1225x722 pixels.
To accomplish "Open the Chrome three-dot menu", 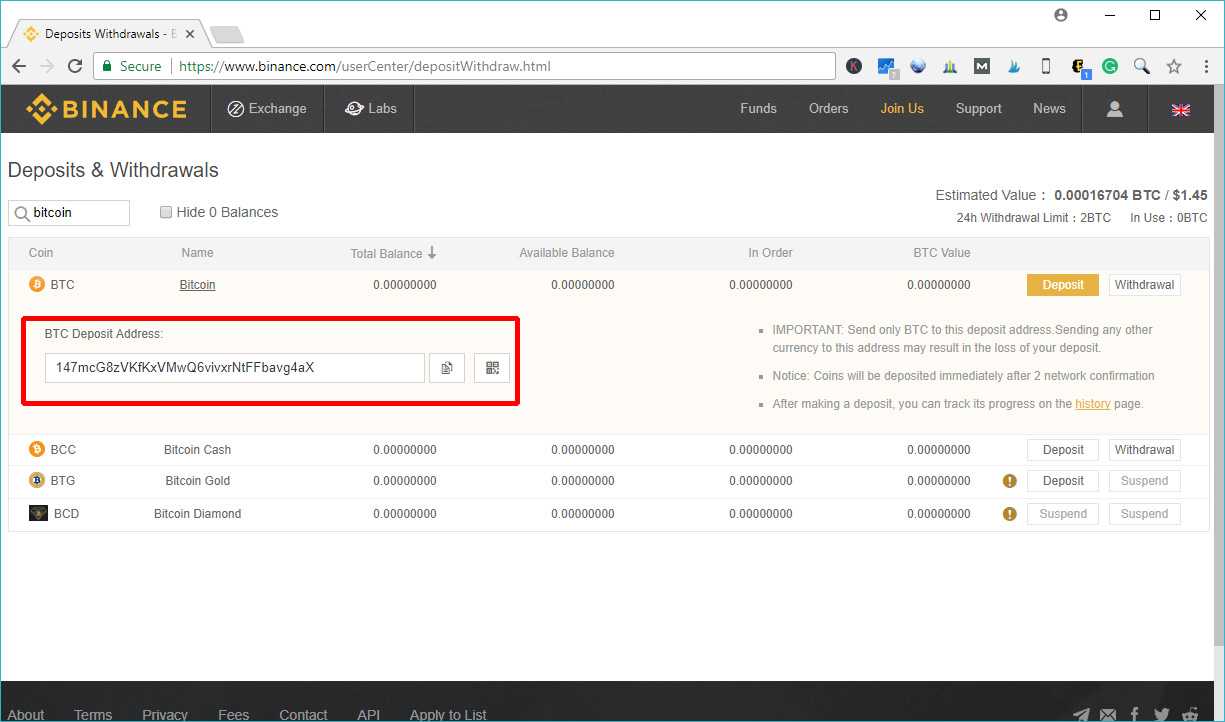I will point(1204,66).
